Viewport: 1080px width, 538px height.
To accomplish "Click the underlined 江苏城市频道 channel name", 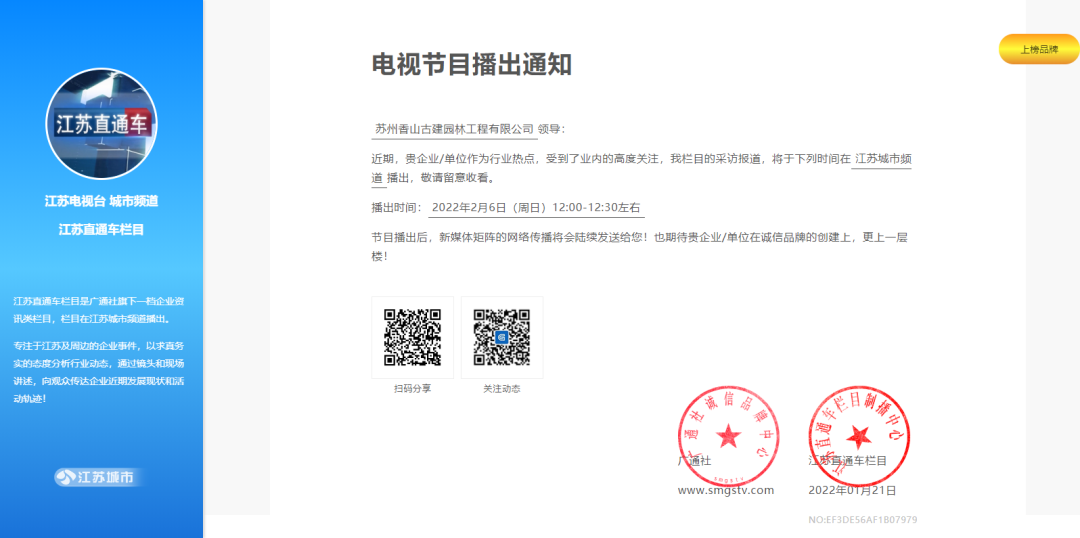I will 881,159.
